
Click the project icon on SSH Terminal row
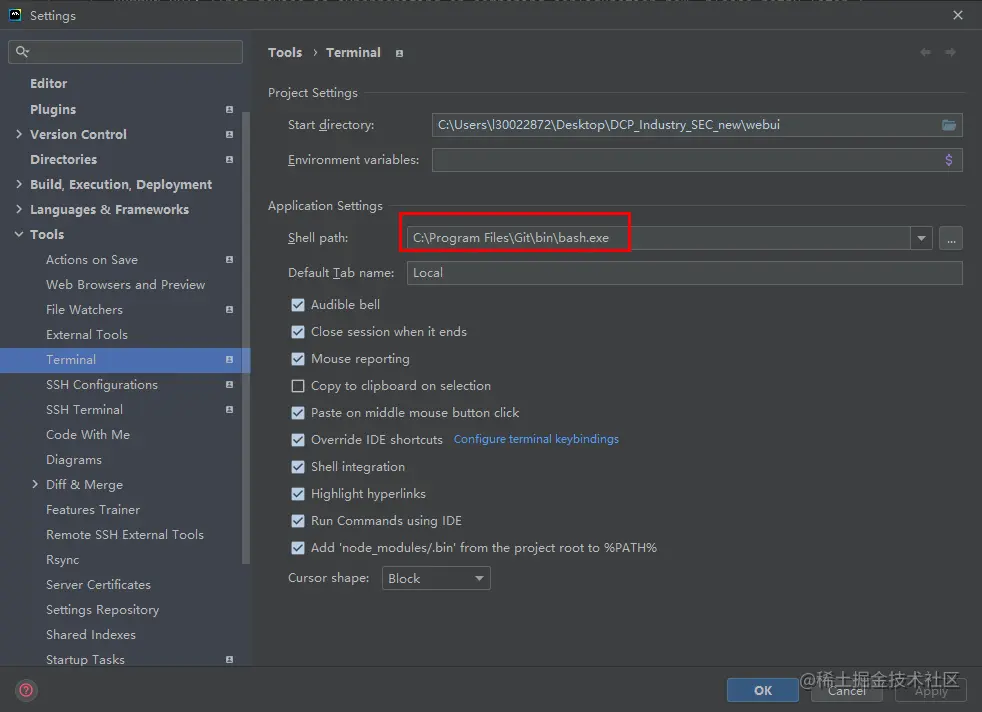pos(229,410)
